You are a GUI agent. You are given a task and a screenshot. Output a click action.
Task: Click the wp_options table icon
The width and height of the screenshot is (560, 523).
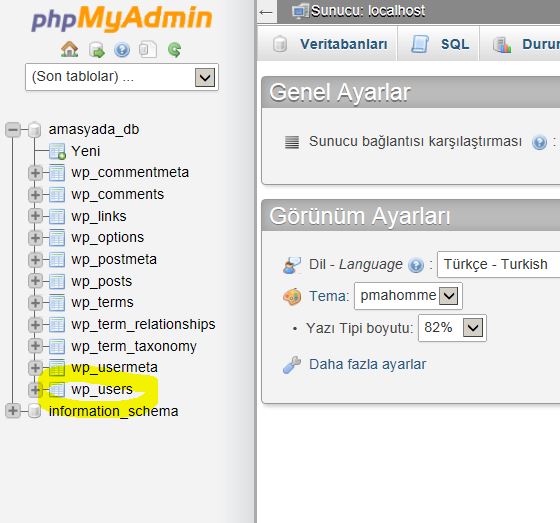pyautogui.click(x=57, y=238)
